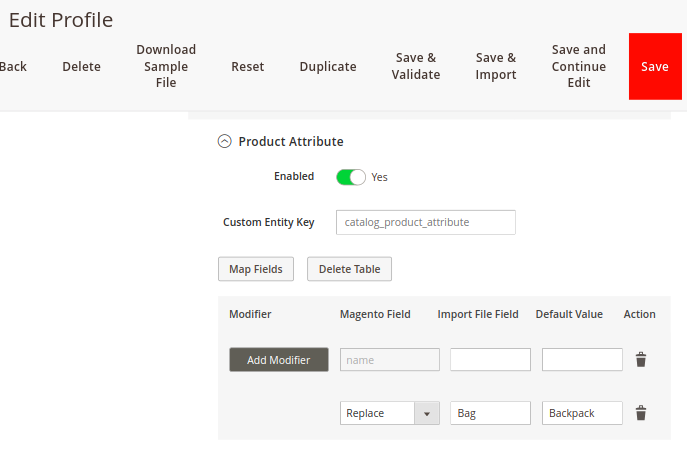The image size is (687, 475).
Task: Delete the current profile
Action: (x=81, y=67)
